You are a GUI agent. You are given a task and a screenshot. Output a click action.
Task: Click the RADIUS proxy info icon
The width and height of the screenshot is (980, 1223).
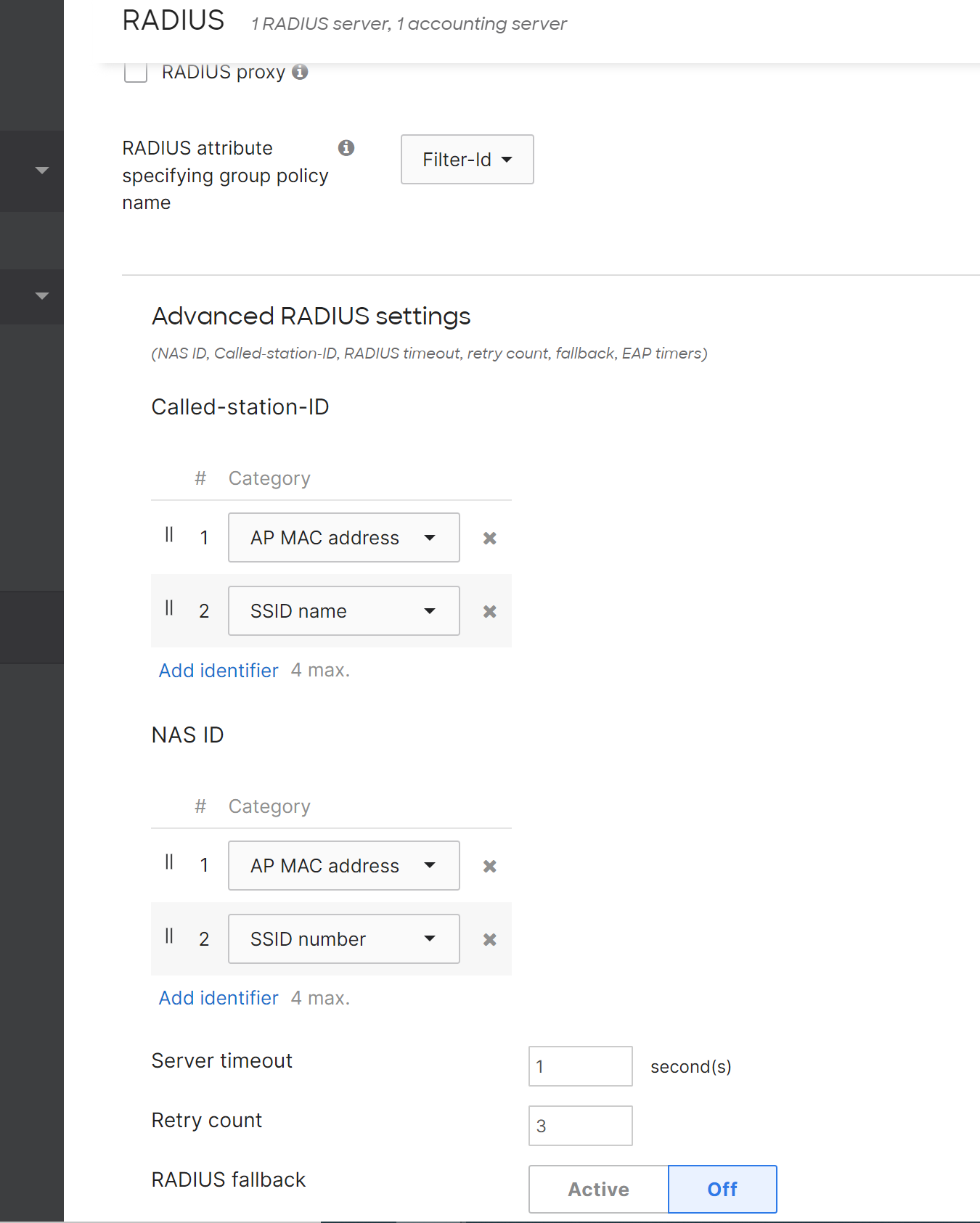point(300,72)
